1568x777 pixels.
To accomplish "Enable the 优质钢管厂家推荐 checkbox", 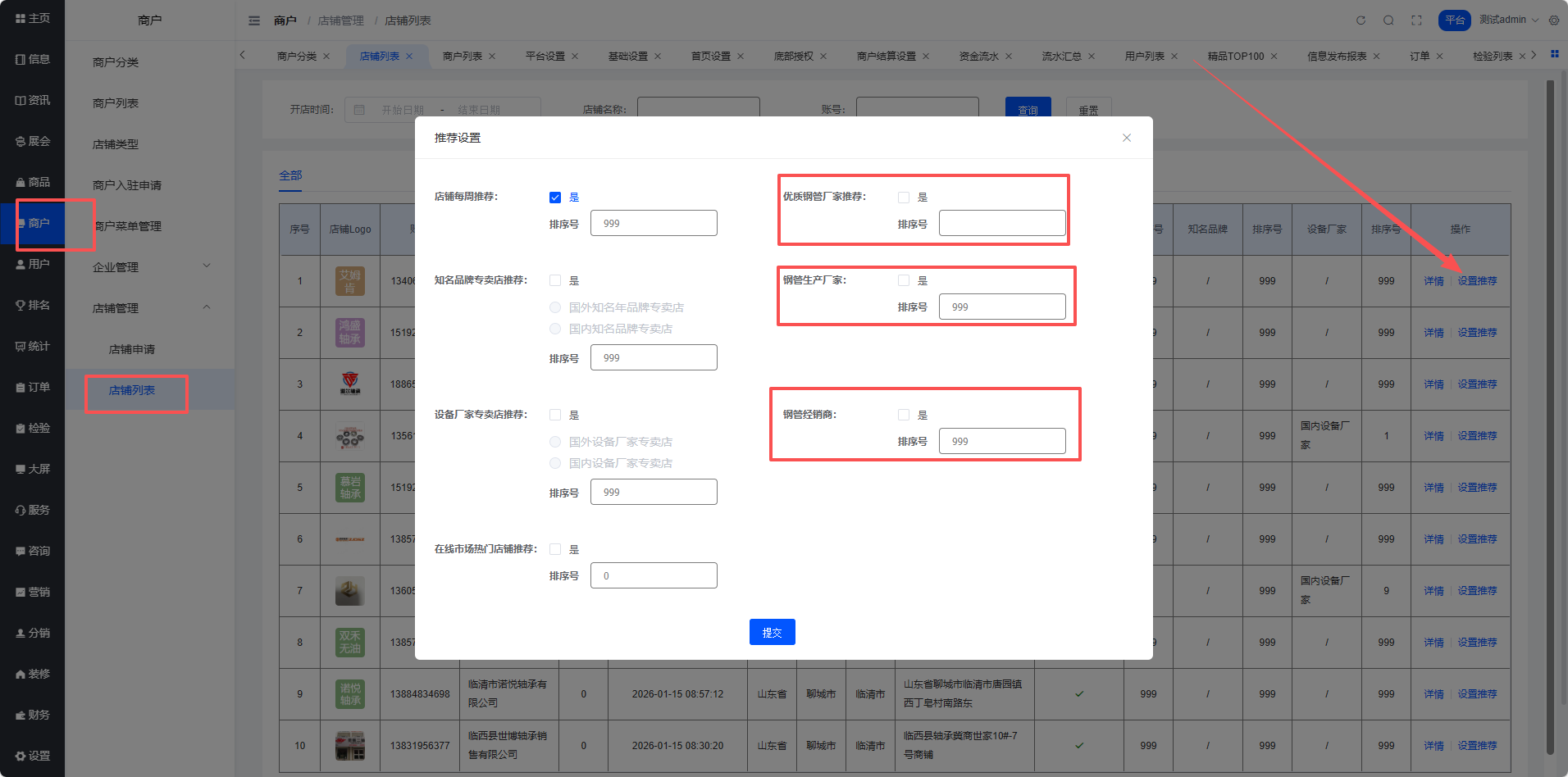I will pyautogui.click(x=904, y=198).
